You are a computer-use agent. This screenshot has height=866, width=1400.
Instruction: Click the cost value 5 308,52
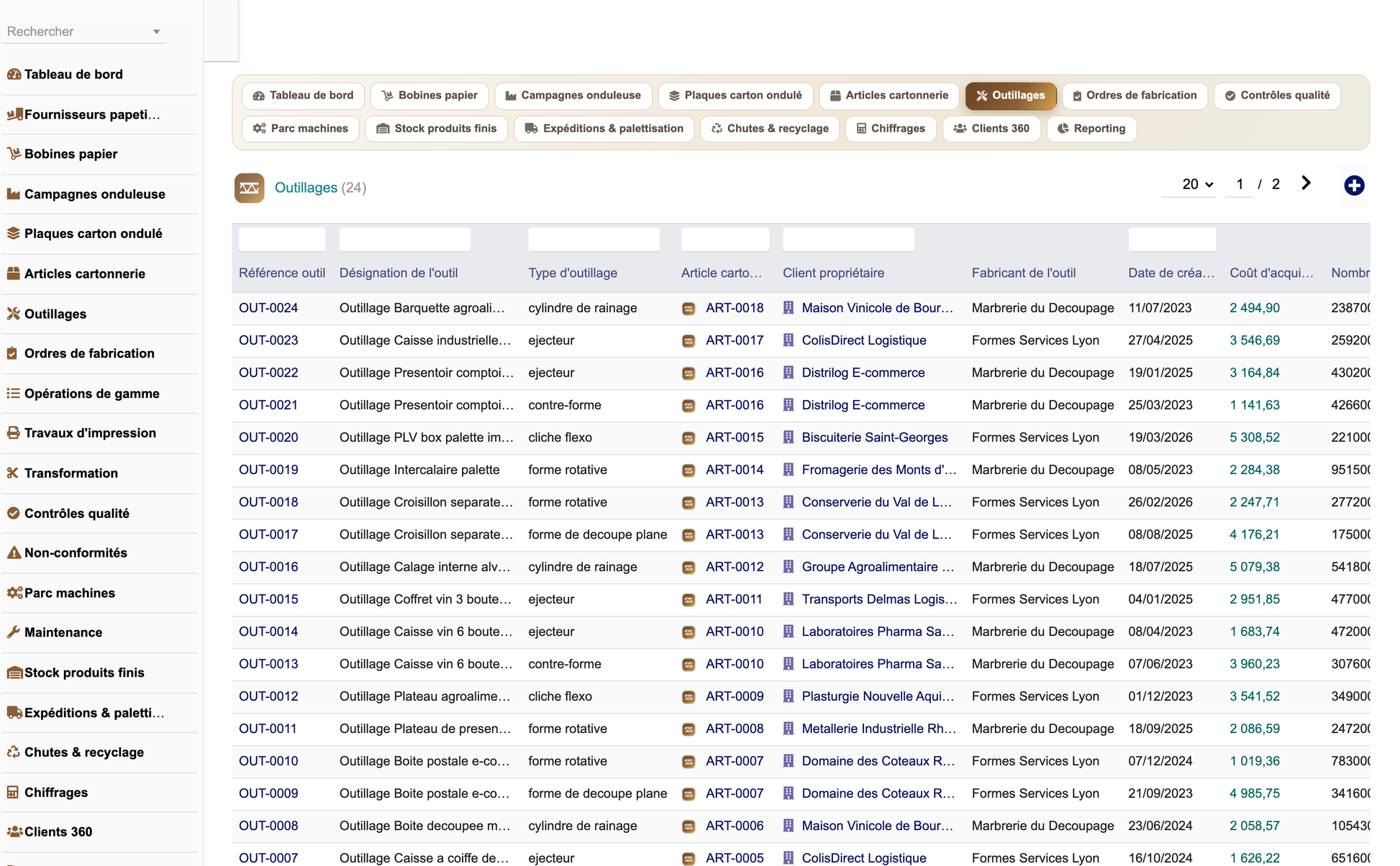[x=1255, y=437]
